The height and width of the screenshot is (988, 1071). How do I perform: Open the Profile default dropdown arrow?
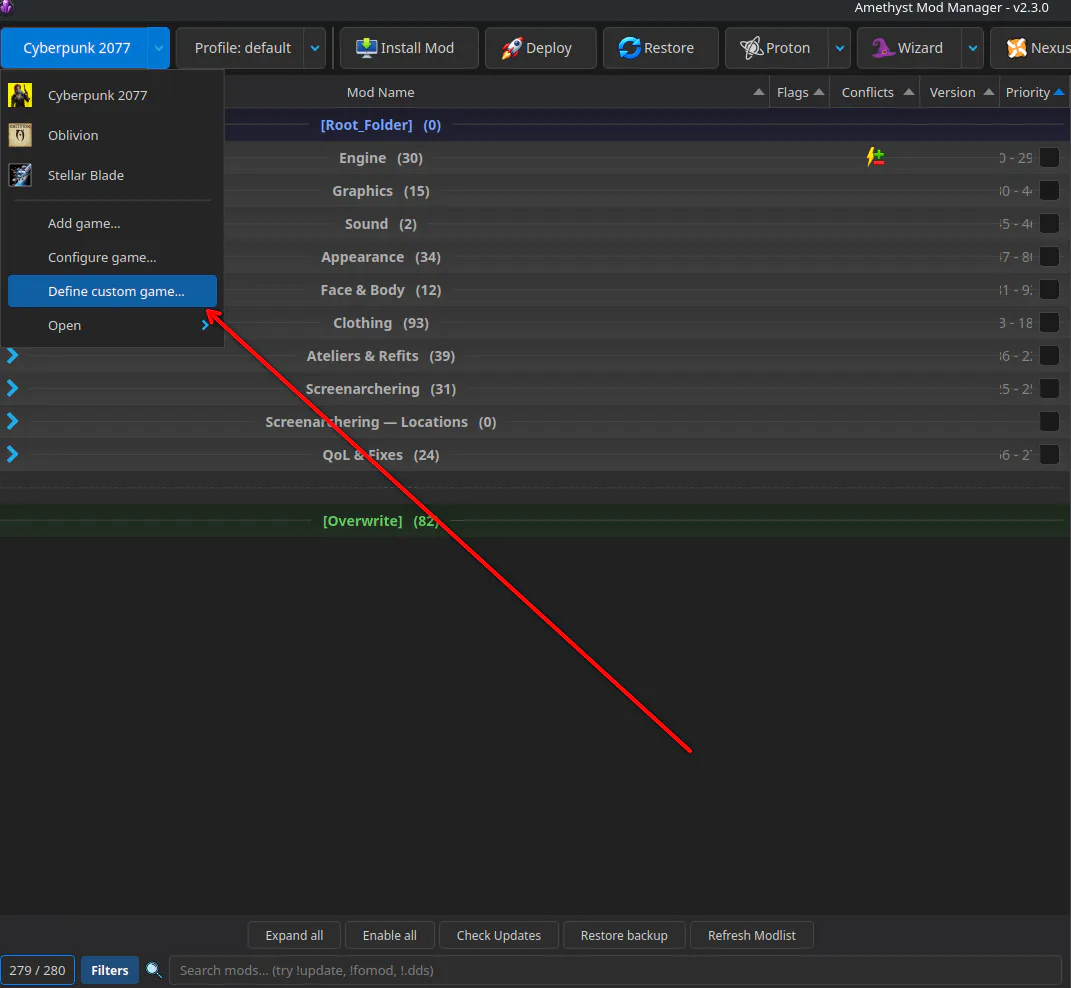pyautogui.click(x=315, y=48)
